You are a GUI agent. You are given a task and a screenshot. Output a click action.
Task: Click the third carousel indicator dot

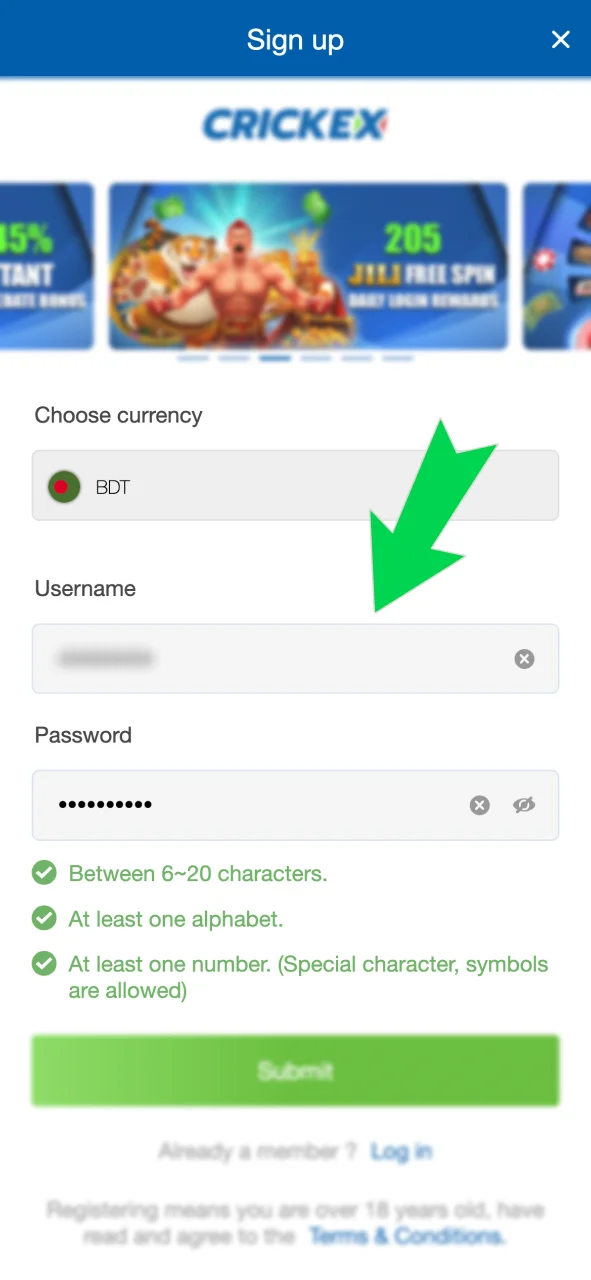(275, 357)
